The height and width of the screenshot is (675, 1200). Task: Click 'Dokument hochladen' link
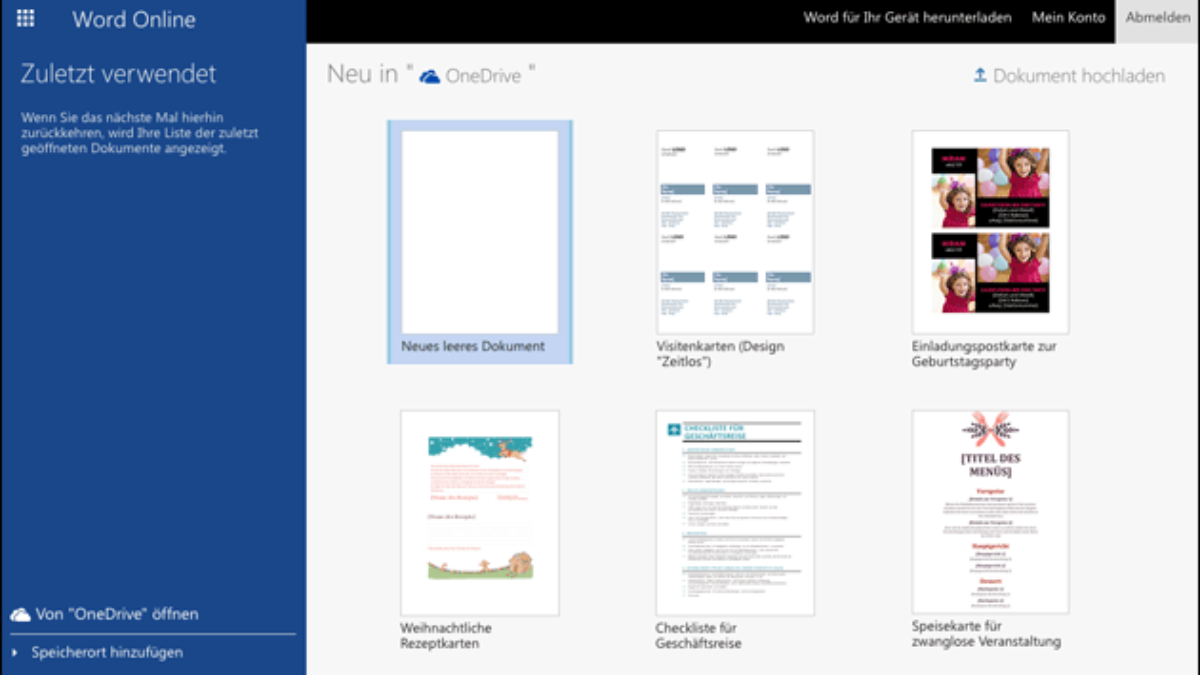[1079, 75]
